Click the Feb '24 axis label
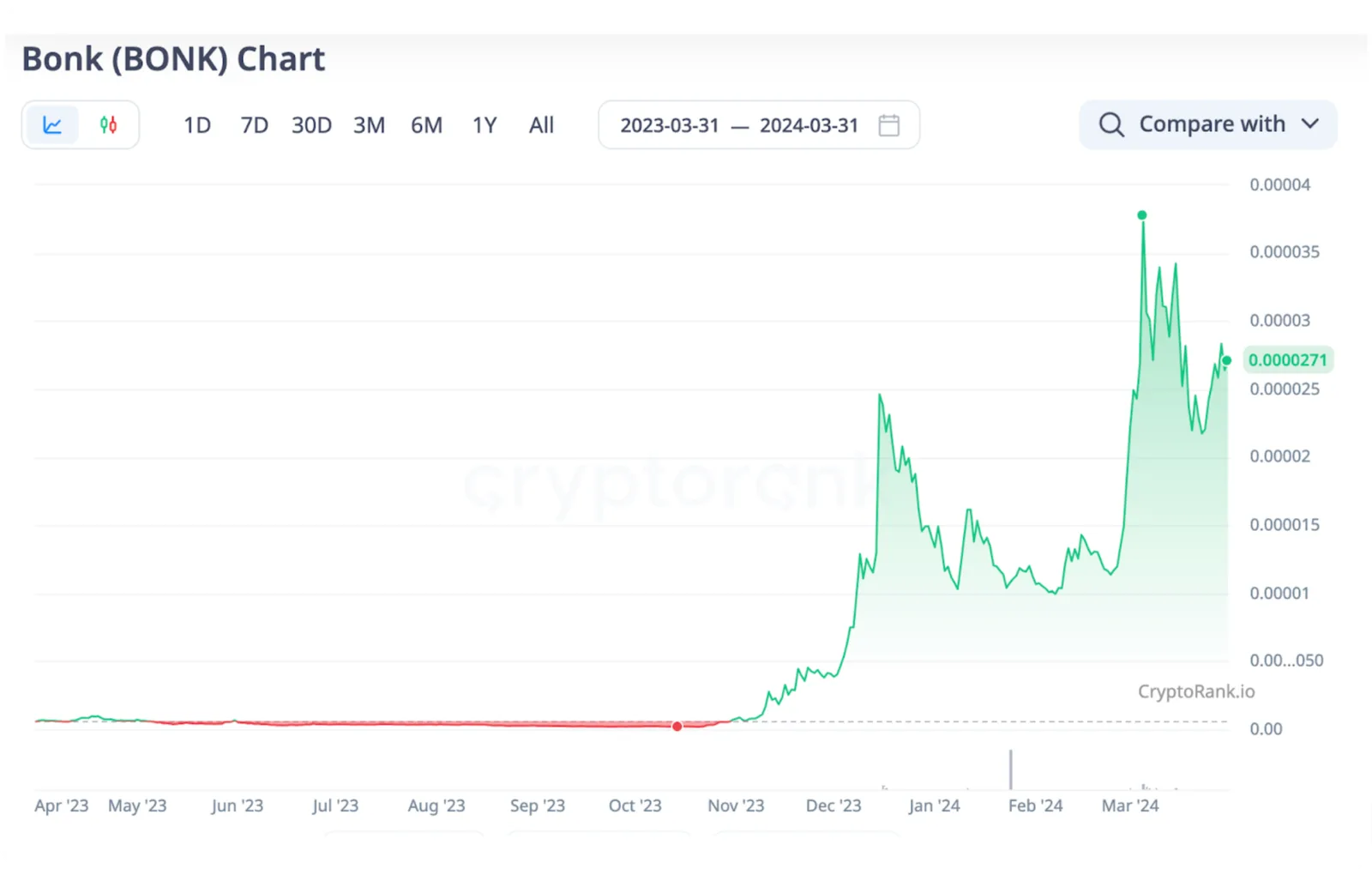 (x=1035, y=806)
